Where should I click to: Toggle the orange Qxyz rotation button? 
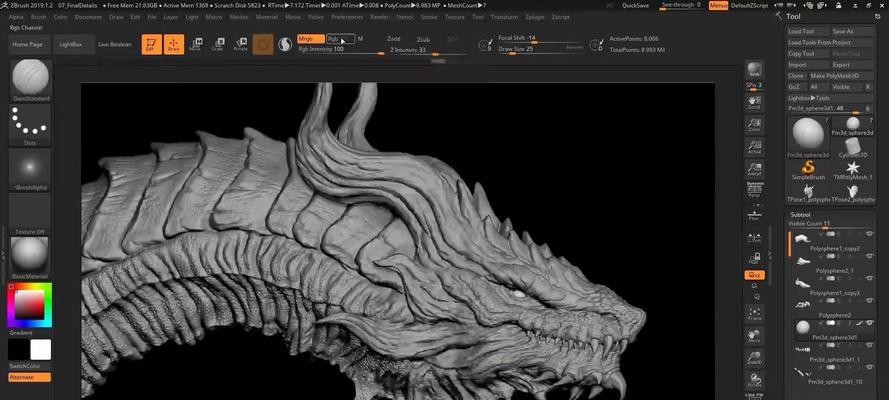755,275
